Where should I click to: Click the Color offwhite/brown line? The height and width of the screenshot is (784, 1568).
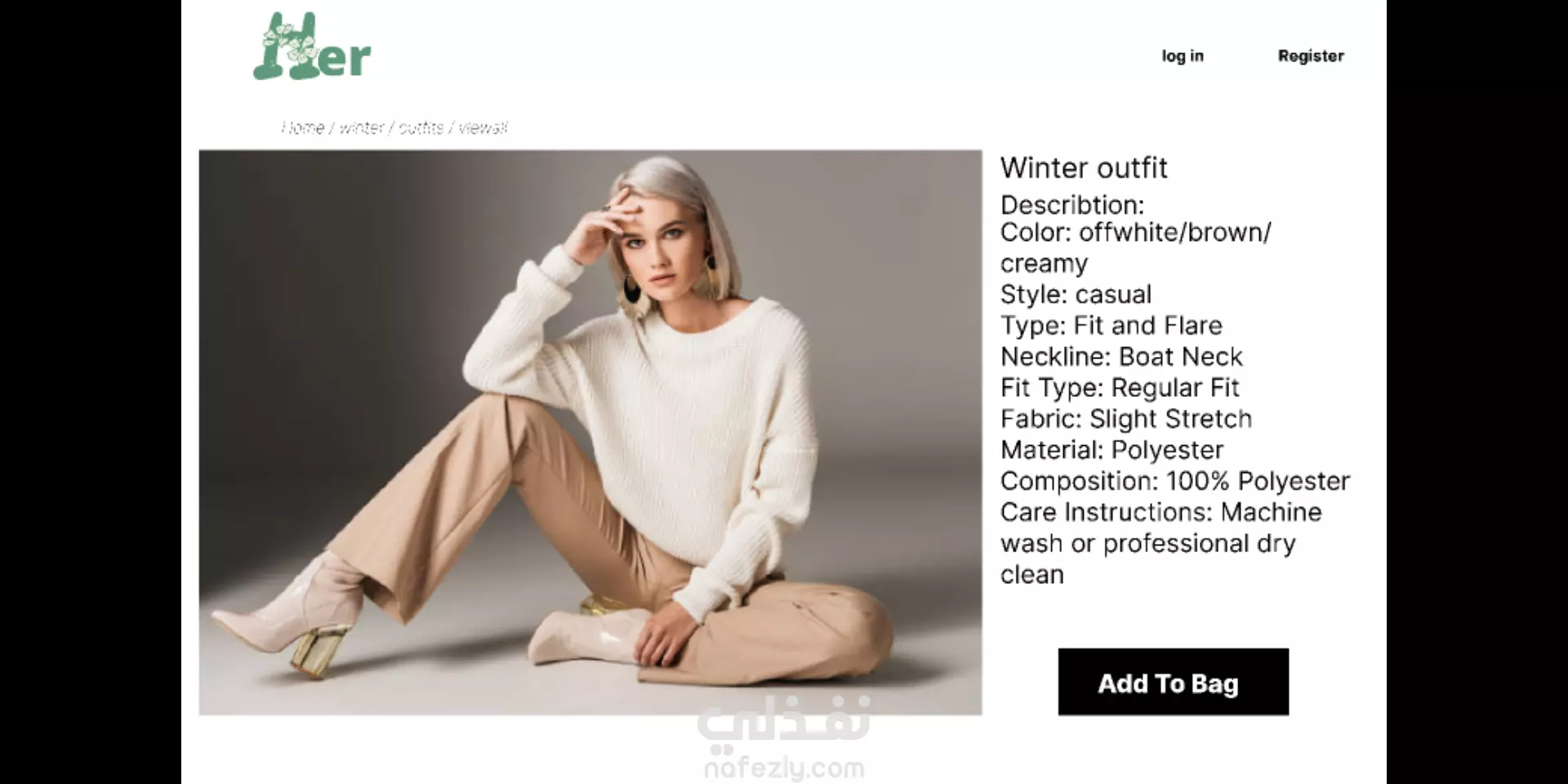pyautogui.click(x=1135, y=247)
